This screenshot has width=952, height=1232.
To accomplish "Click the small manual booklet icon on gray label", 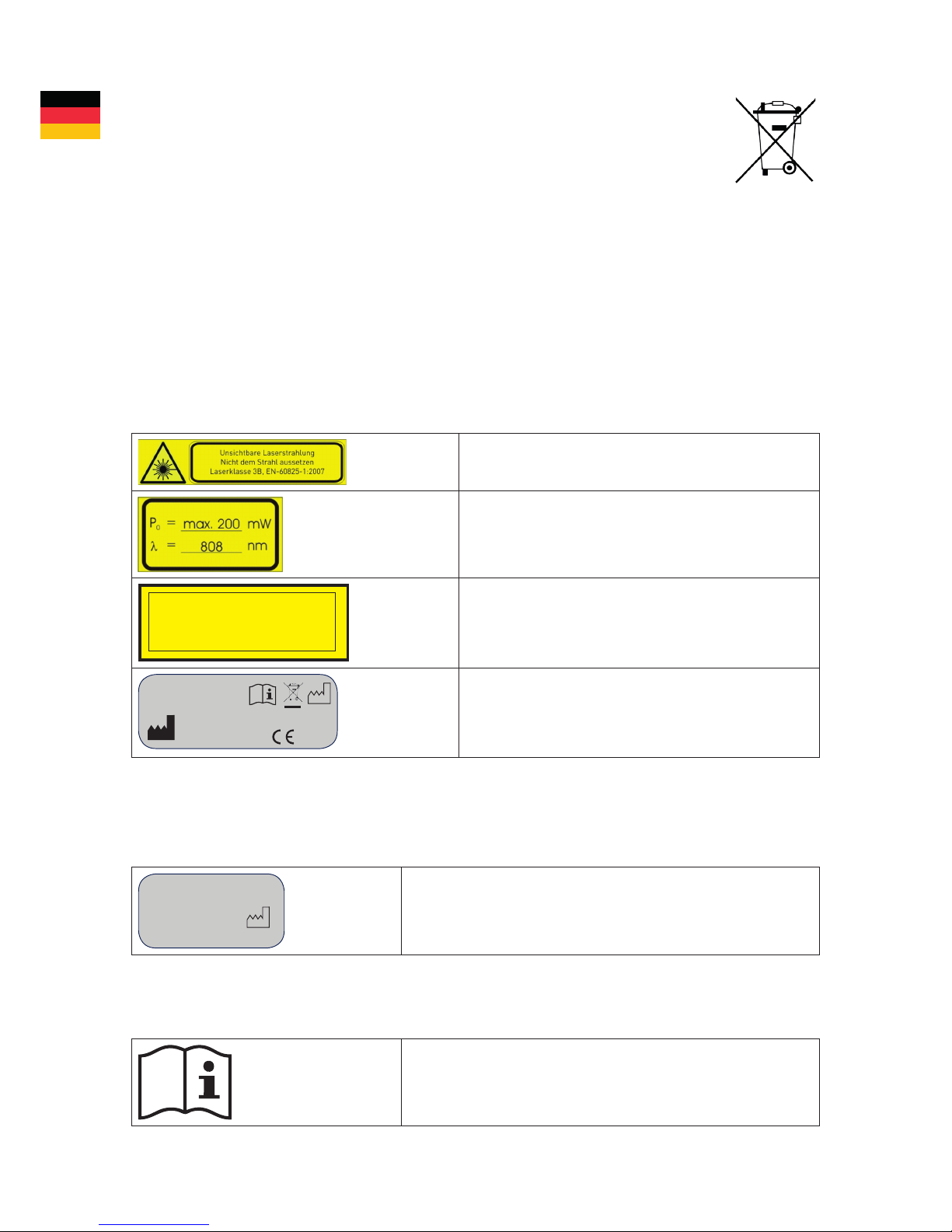I will click(263, 694).
